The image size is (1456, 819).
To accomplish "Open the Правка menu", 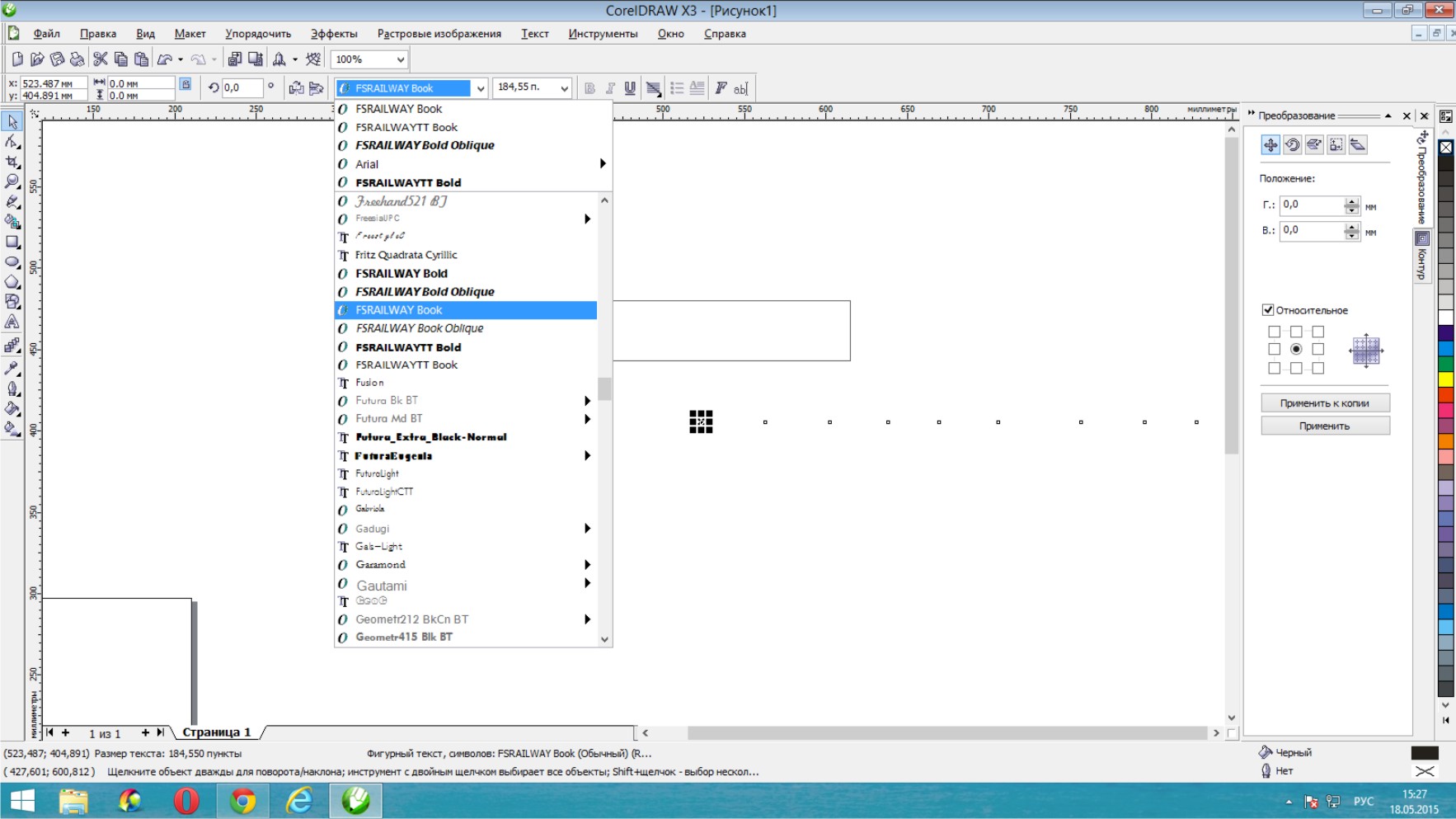I will [98, 34].
